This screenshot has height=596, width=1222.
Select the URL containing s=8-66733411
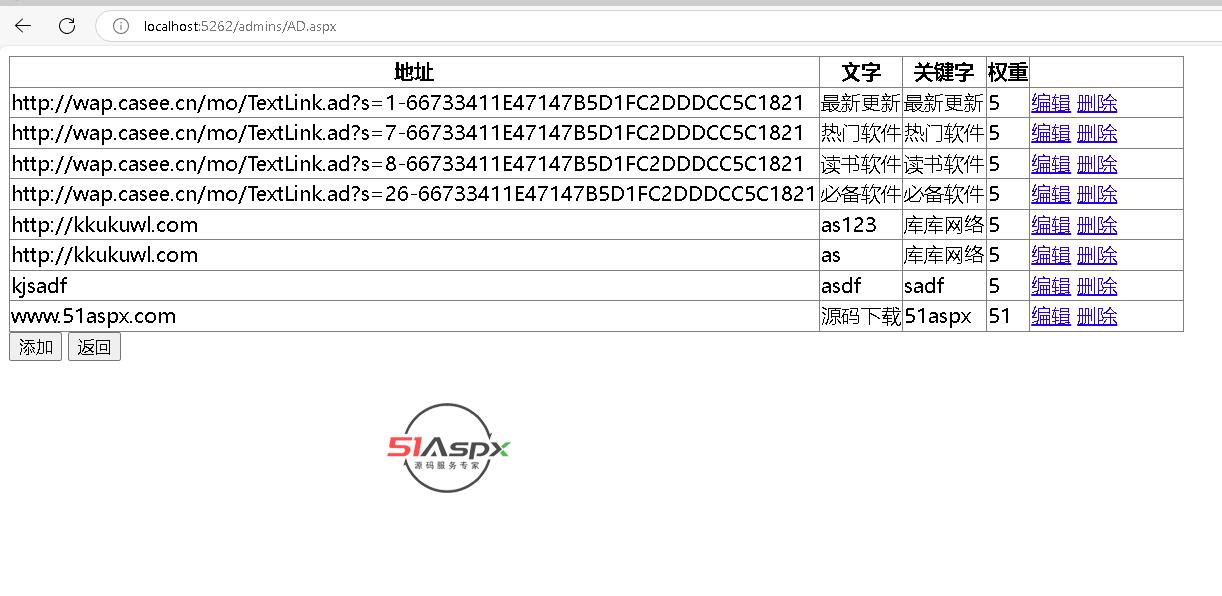pos(408,164)
